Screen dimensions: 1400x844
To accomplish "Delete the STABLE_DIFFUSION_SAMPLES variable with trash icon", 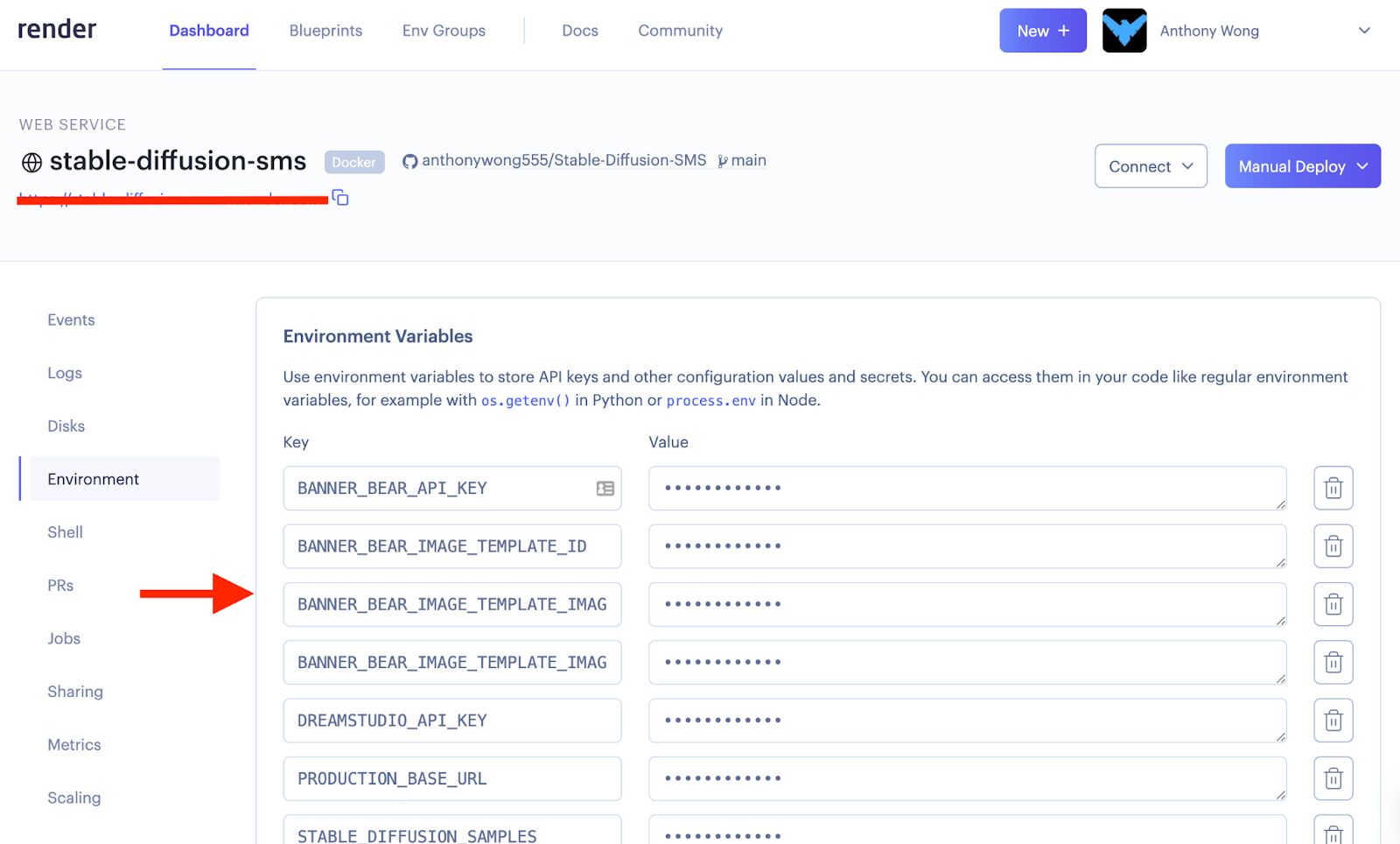I will [1333, 831].
